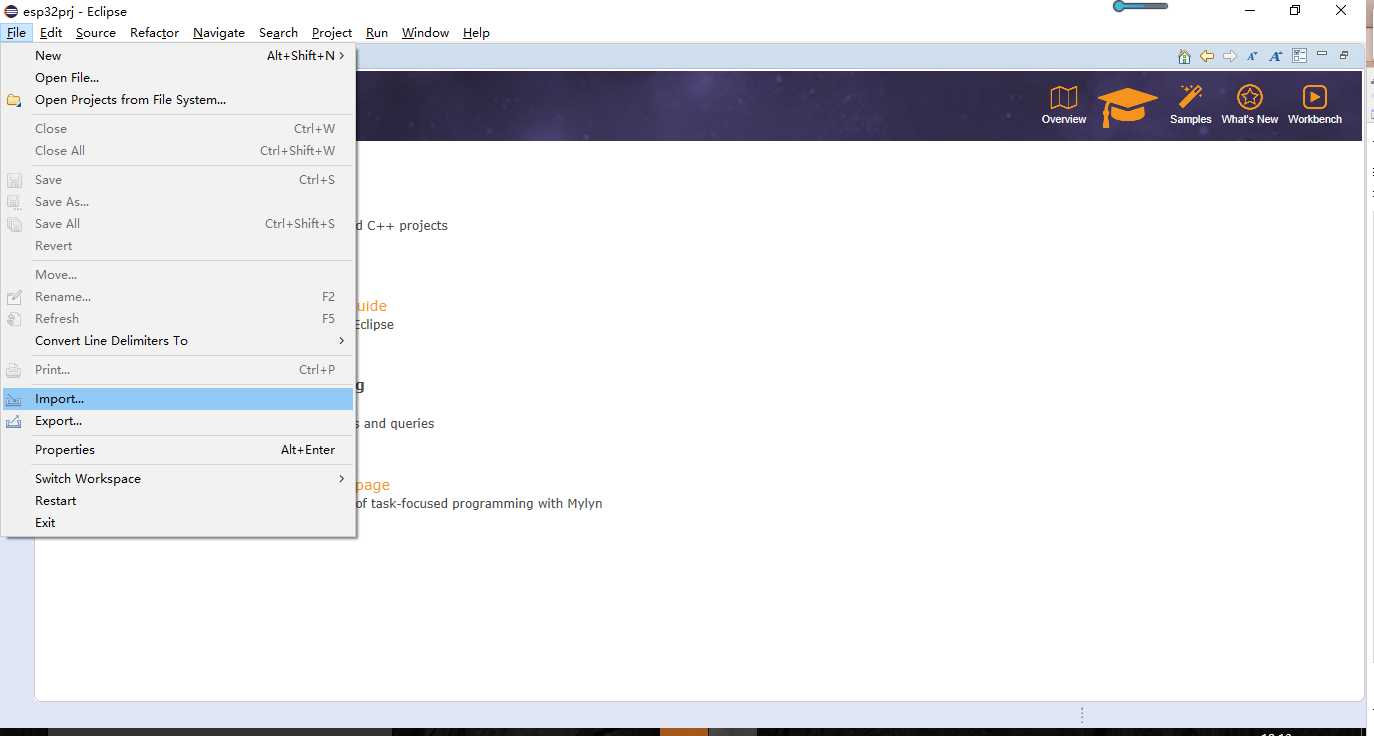This screenshot has width=1374, height=736.
Task: Expand the New submenu
Action: click(x=178, y=56)
